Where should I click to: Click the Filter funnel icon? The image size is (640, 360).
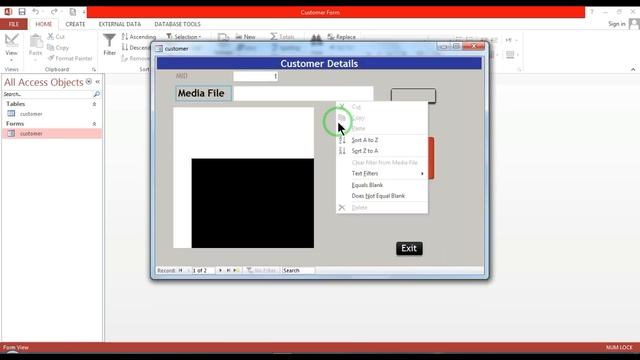pyautogui.click(x=109, y=40)
